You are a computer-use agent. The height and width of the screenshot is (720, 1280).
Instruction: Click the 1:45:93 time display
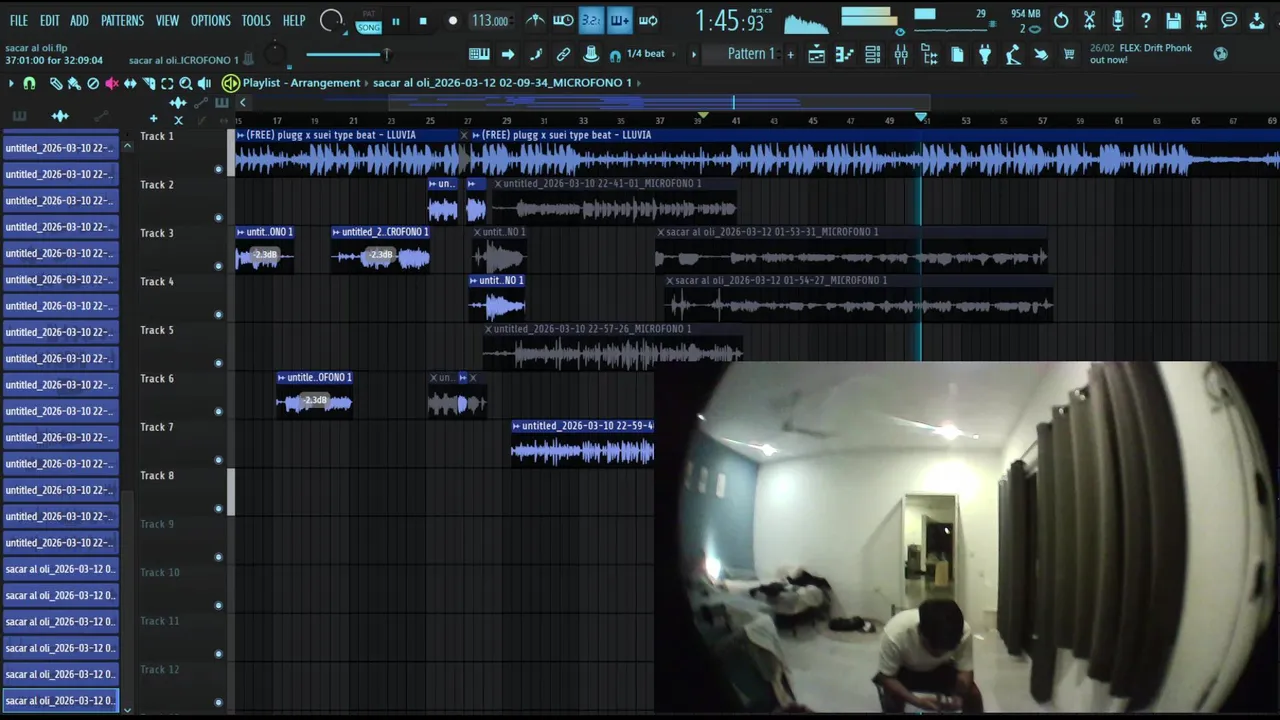729,21
